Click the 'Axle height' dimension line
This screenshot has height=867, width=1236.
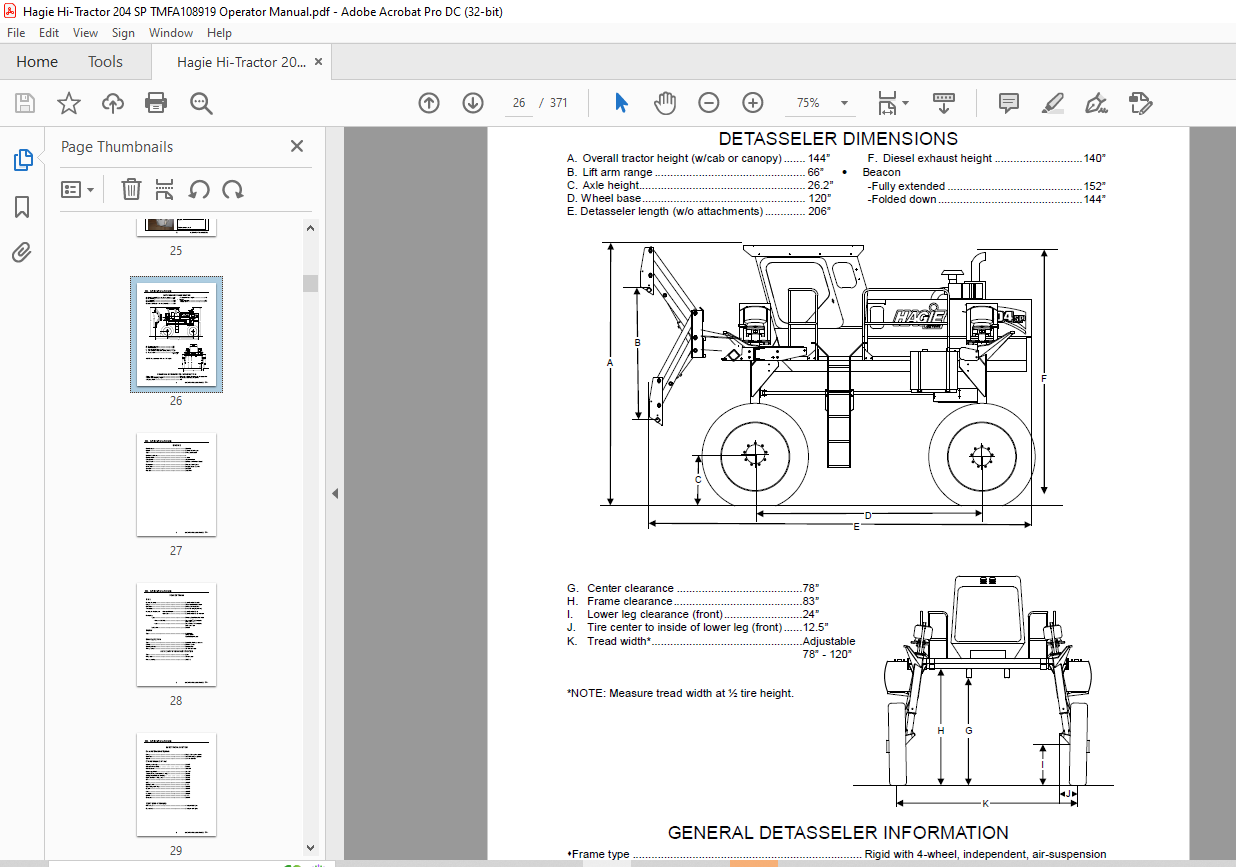[x=699, y=185]
